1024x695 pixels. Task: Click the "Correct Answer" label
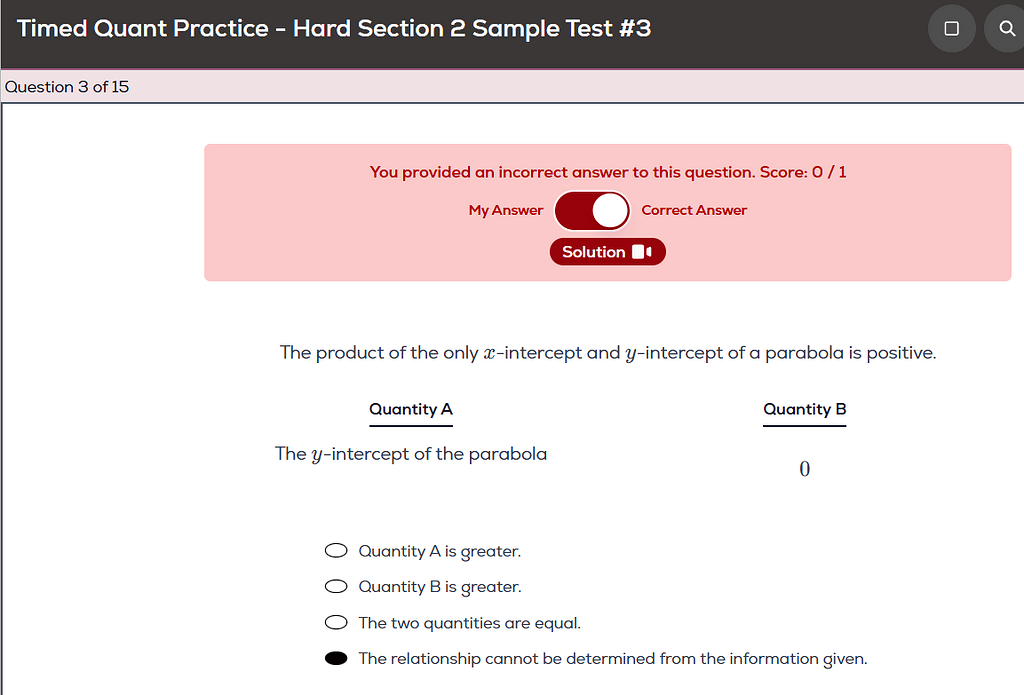coord(694,210)
